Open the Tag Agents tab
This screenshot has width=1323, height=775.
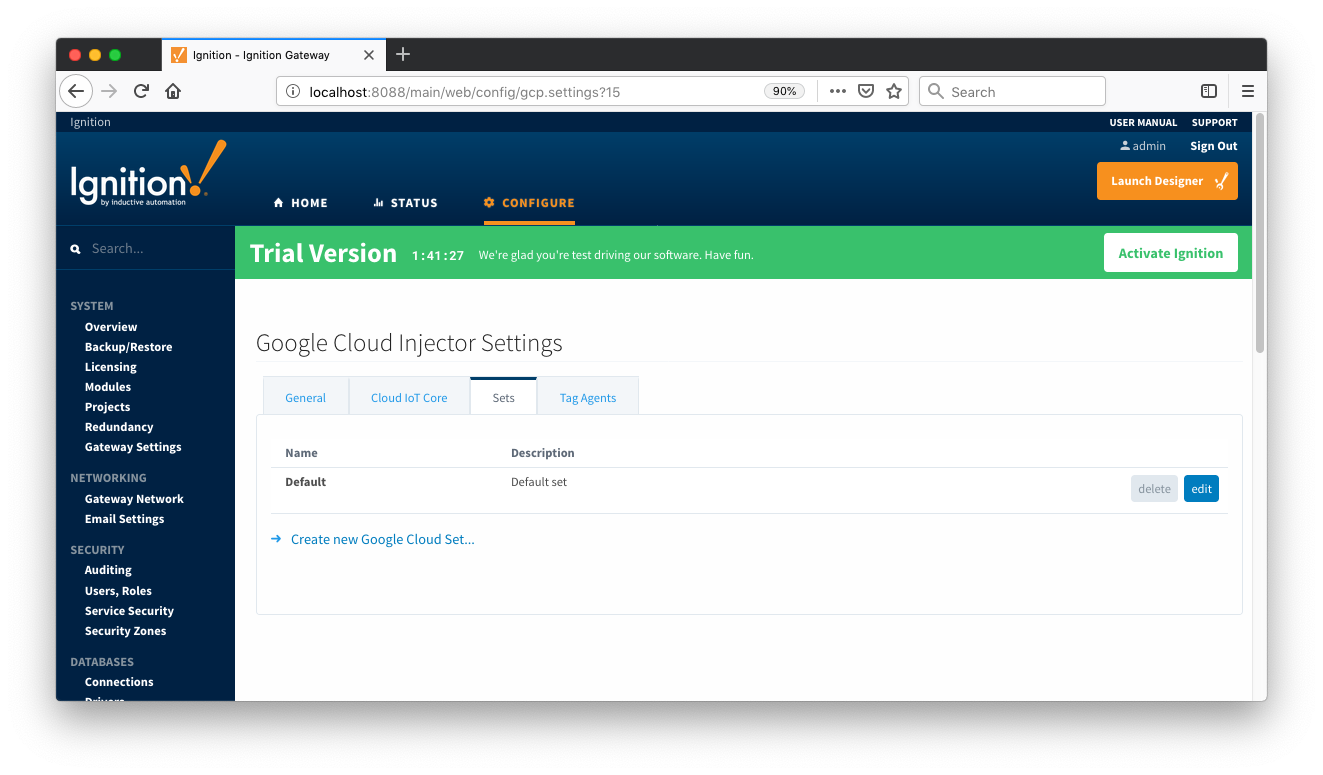587,397
